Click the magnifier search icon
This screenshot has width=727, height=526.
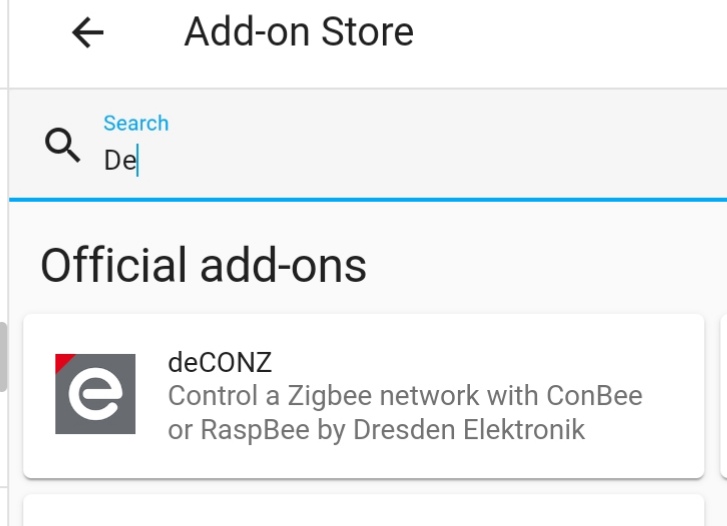[63, 146]
